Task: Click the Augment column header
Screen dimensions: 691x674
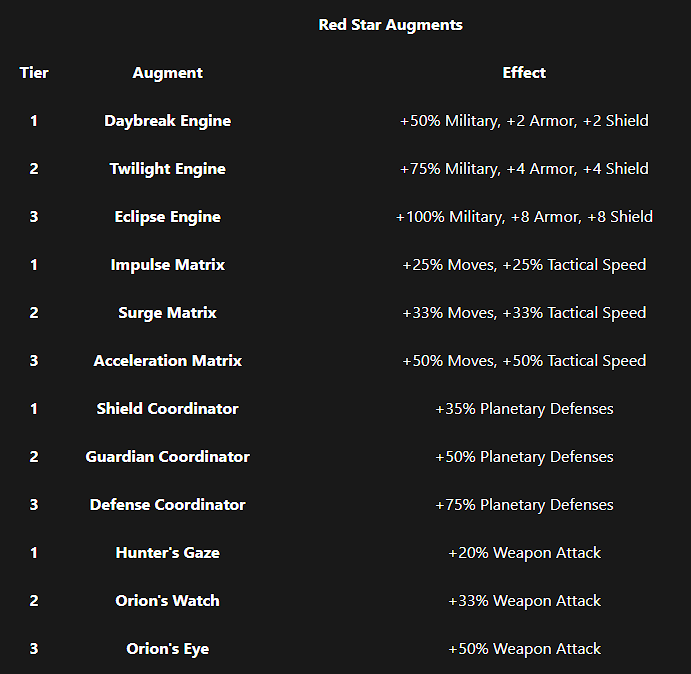Action: tap(167, 72)
